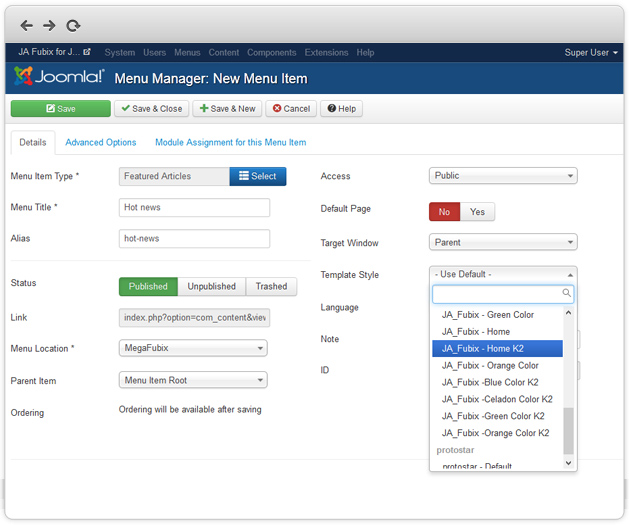Click Save & Close button
The height and width of the screenshot is (525, 629).
pyautogui.click(x=152, y=109)
